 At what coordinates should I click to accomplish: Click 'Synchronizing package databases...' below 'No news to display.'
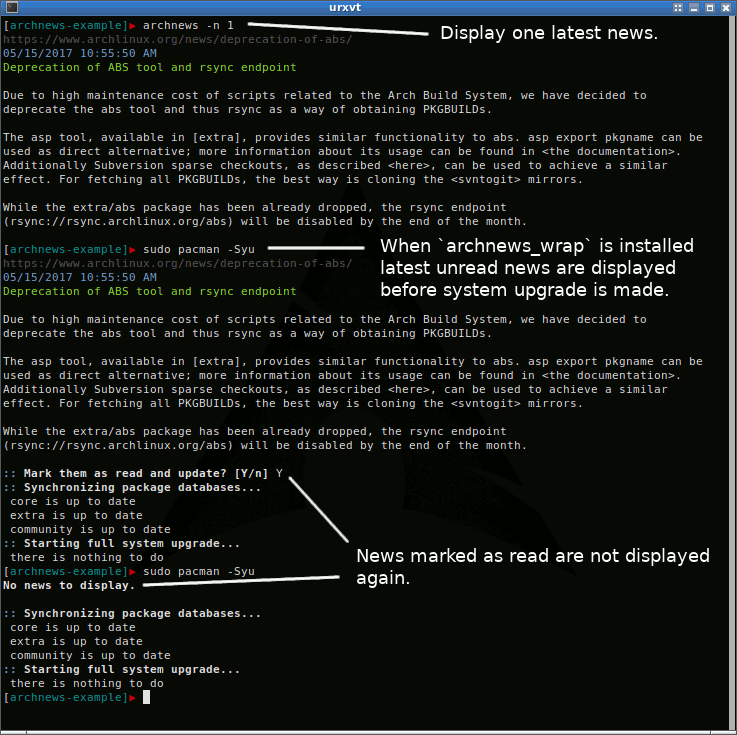click(142, 613)
